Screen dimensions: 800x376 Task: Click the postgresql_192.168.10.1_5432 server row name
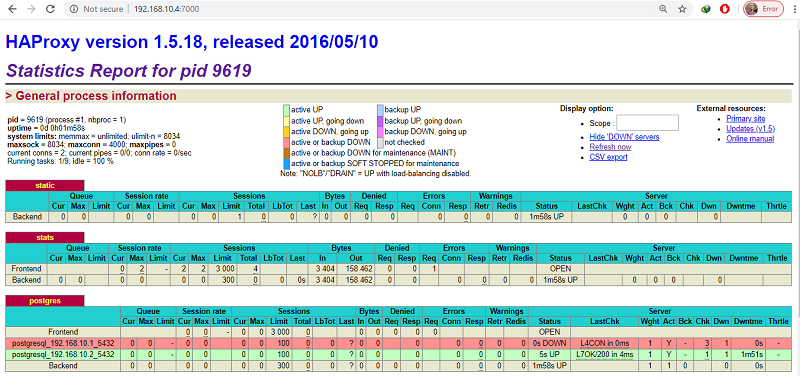(x=63, y=343)
